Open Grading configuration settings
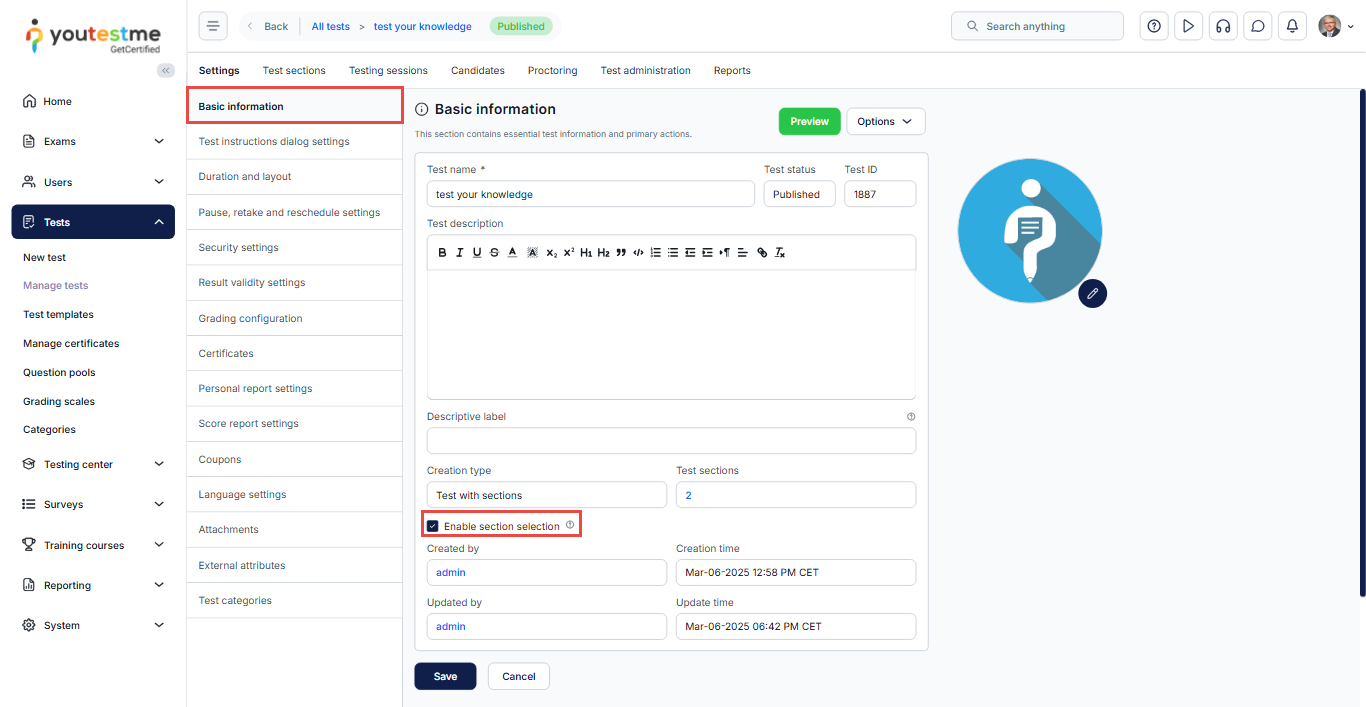Screen dimensions: 1366x707 coord(250,318)
